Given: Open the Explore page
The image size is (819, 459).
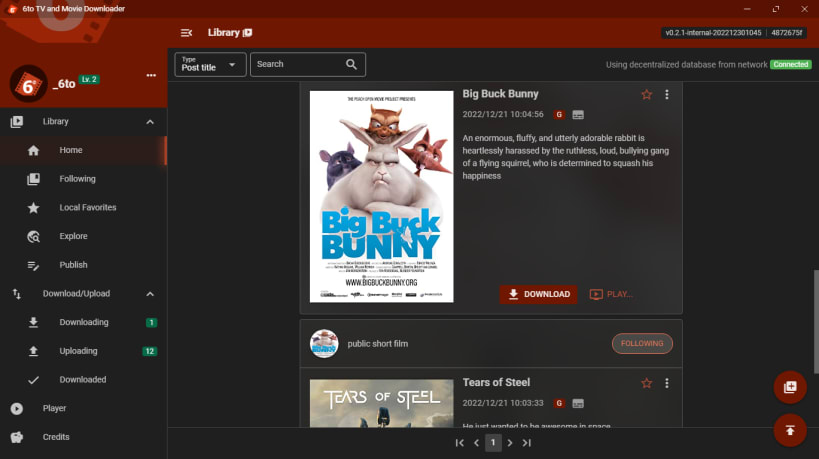Looking at the screenshot, I should tap(84, 237).
